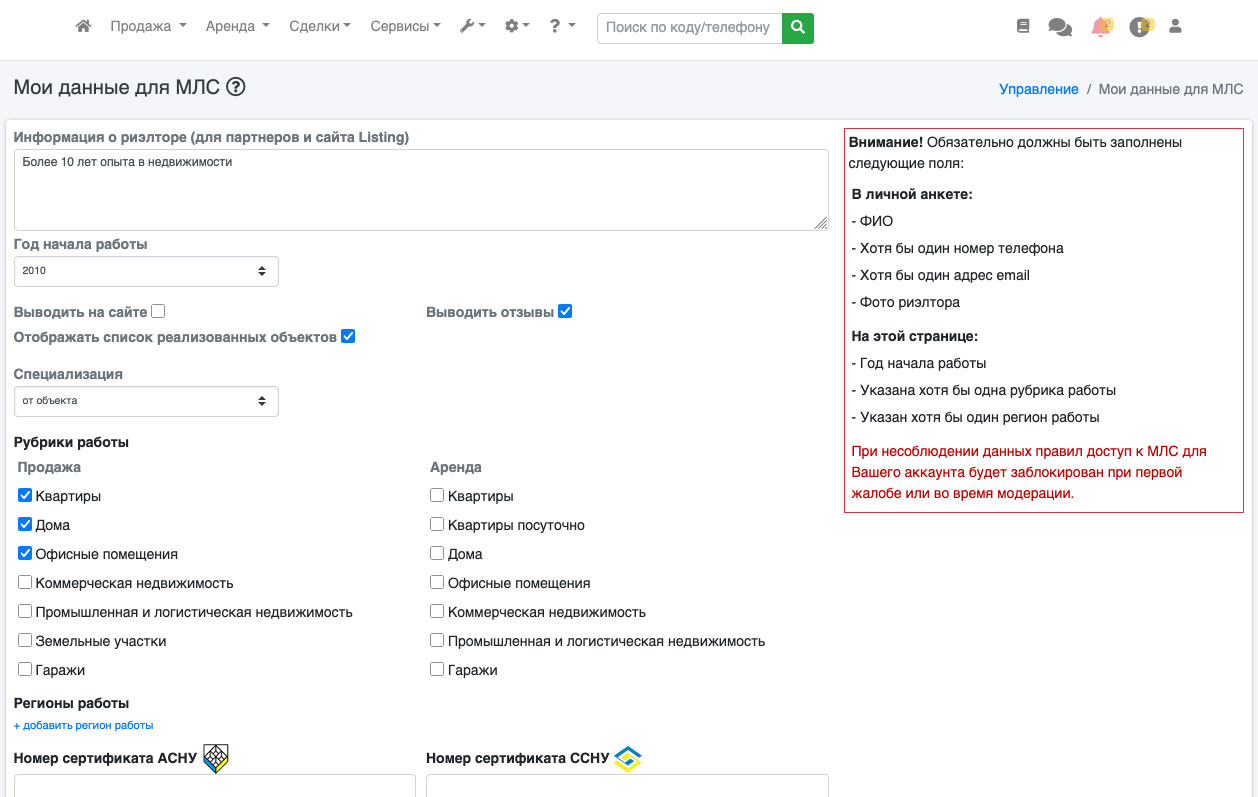The width and height of the screenshot is (1258, 797).
Task: Open the question mark help dropdown
Action: [x=562, y=27]
